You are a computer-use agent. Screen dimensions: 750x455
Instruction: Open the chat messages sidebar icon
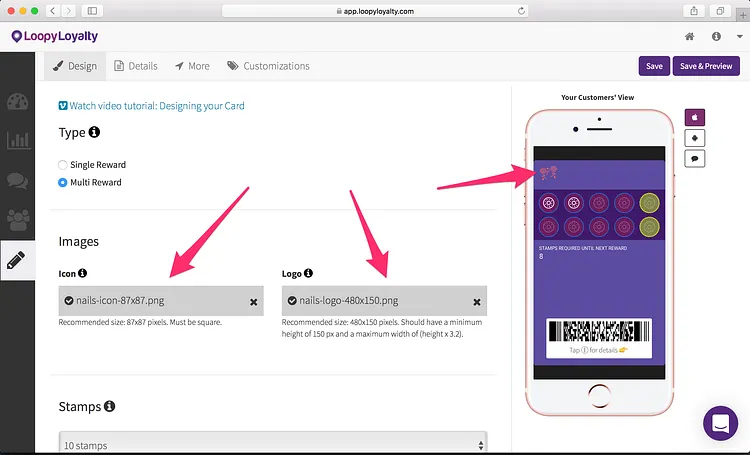(x=18, y=180)
